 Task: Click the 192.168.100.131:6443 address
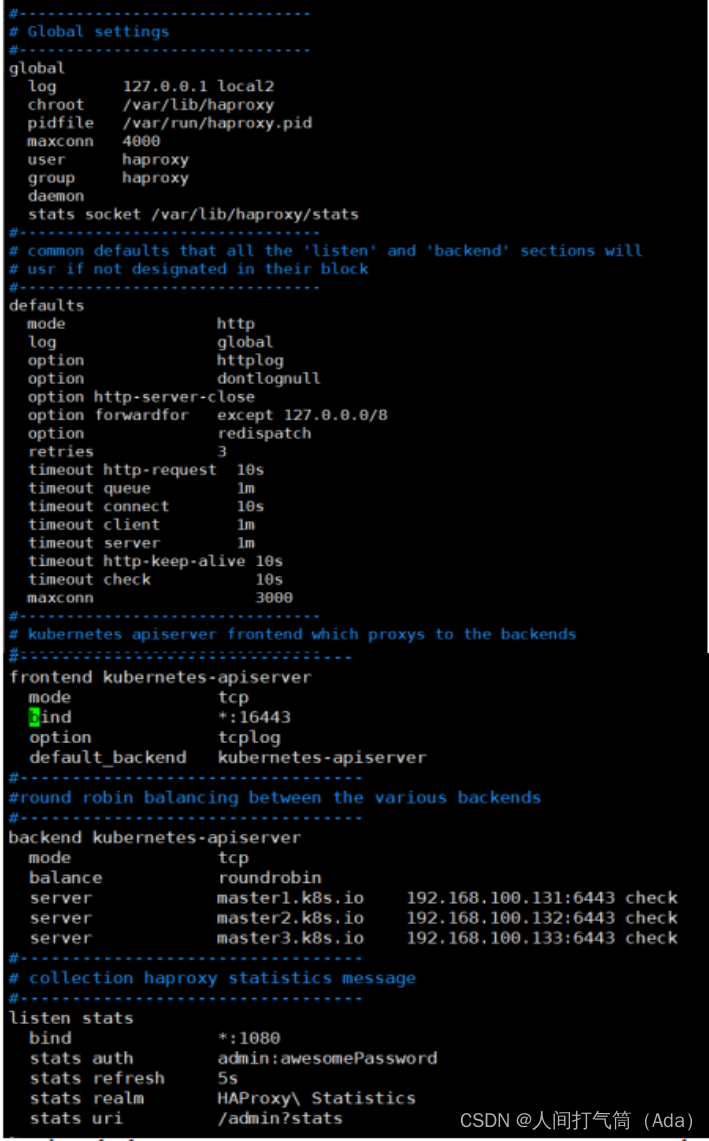click(510, 898)
